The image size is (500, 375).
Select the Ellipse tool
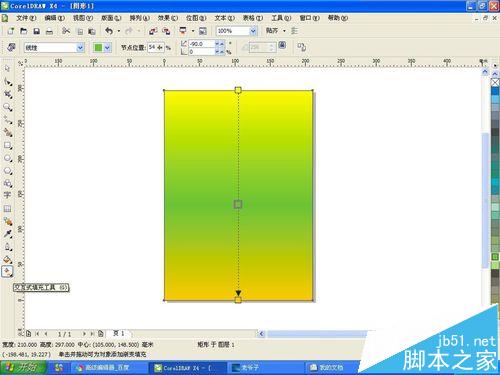click(x=8, y=158)
